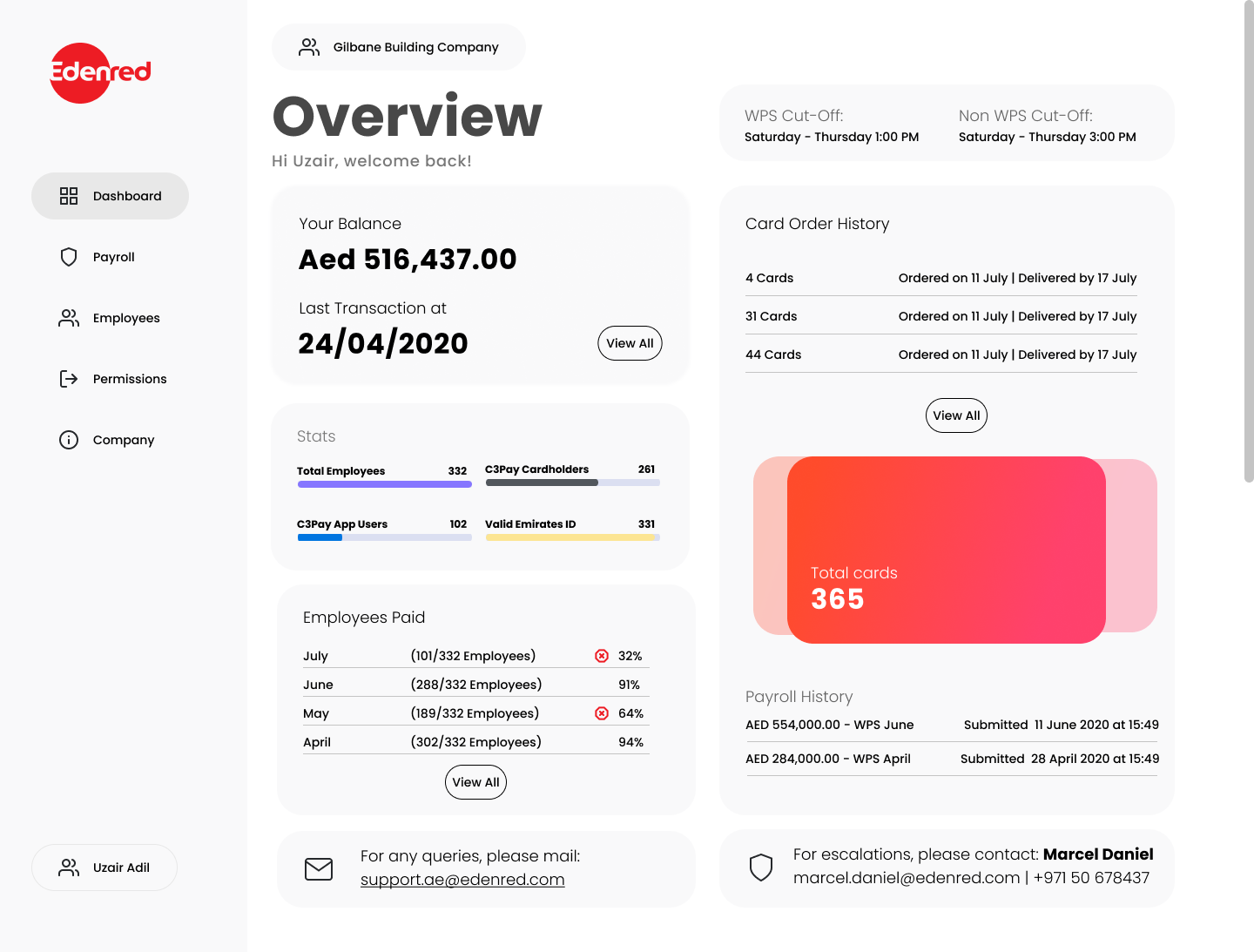Viewport: 1254px width, 952px height.
Task: Click the Payroll shield icon
Action: pos(69,257)
